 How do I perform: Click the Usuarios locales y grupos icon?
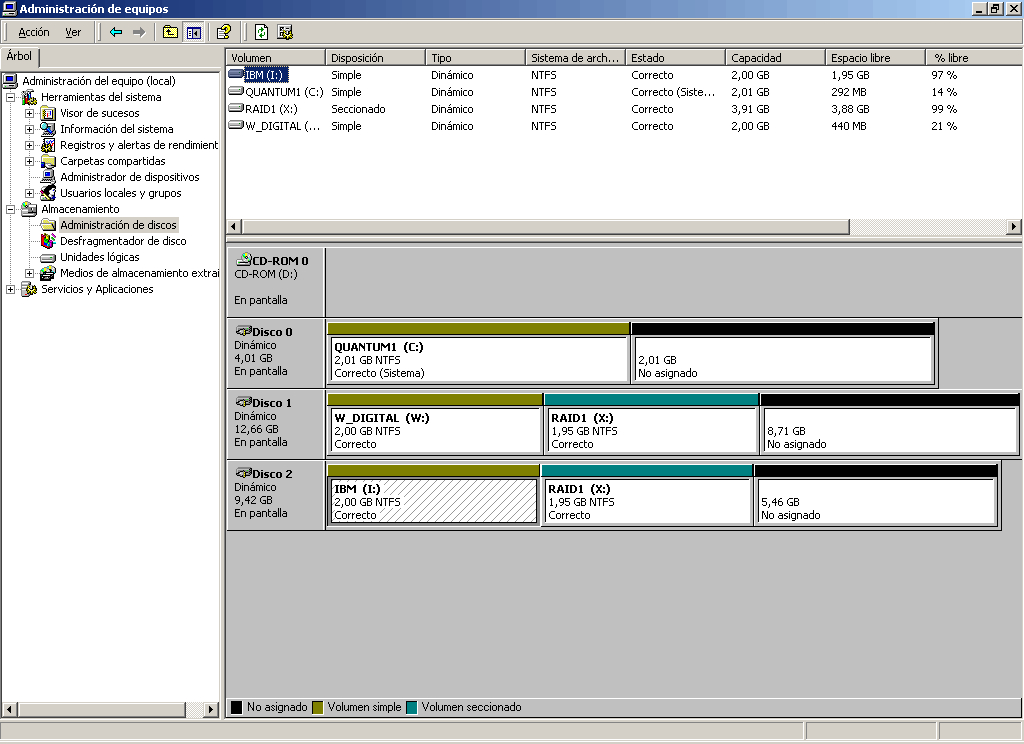click(48, 193)
